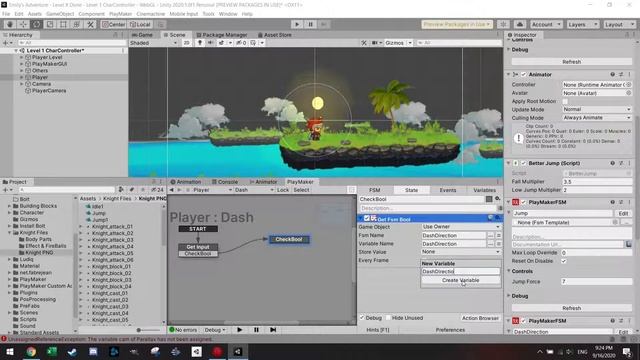Switch to the Asset Store tab
This screenshot has width=640, height=360.
click(x=275, y=35)
